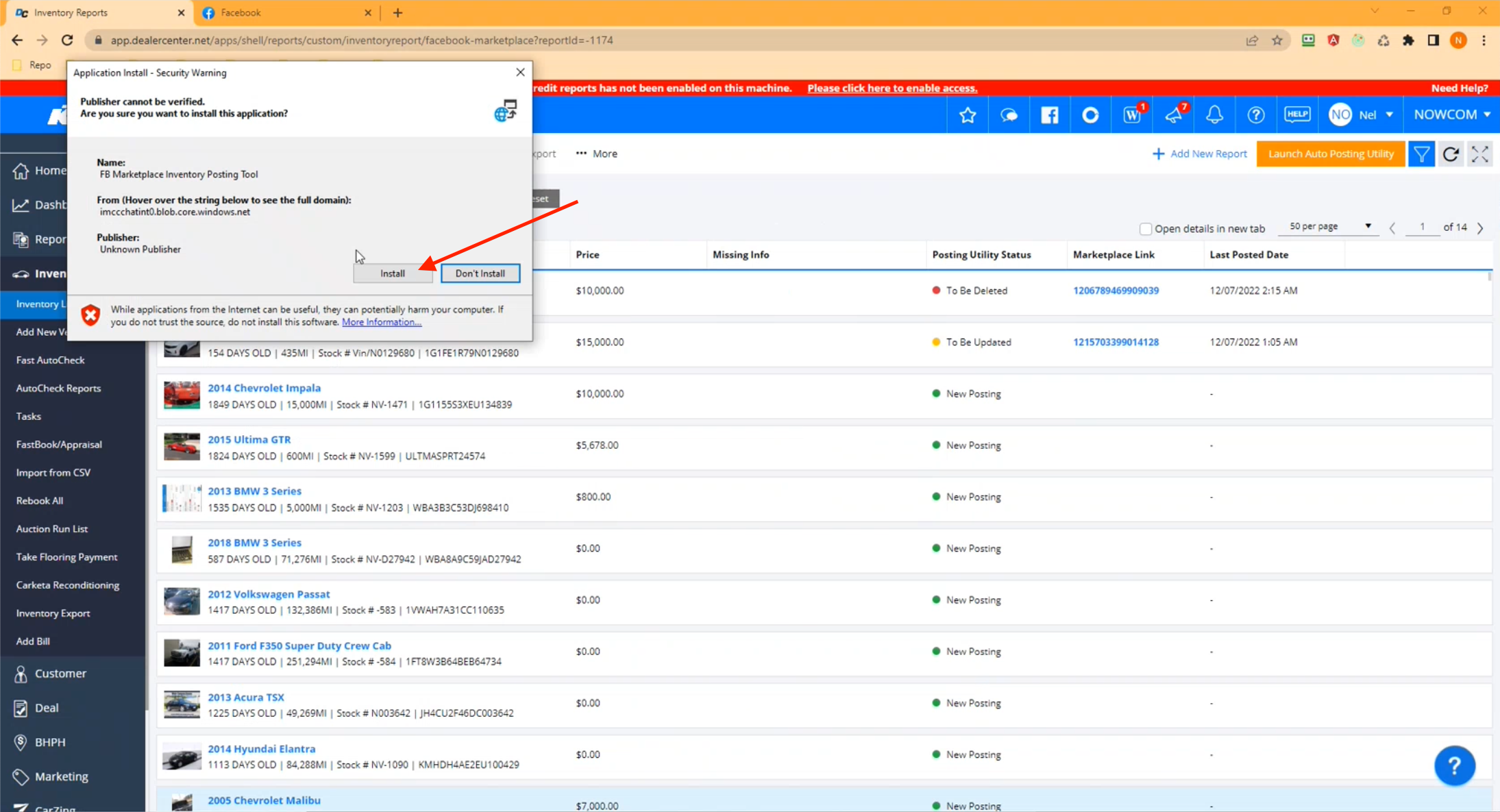The height and width of the screenshot is (812, 1500).
Task: Click Need Help? in red banner
Action: (1460, 88)
